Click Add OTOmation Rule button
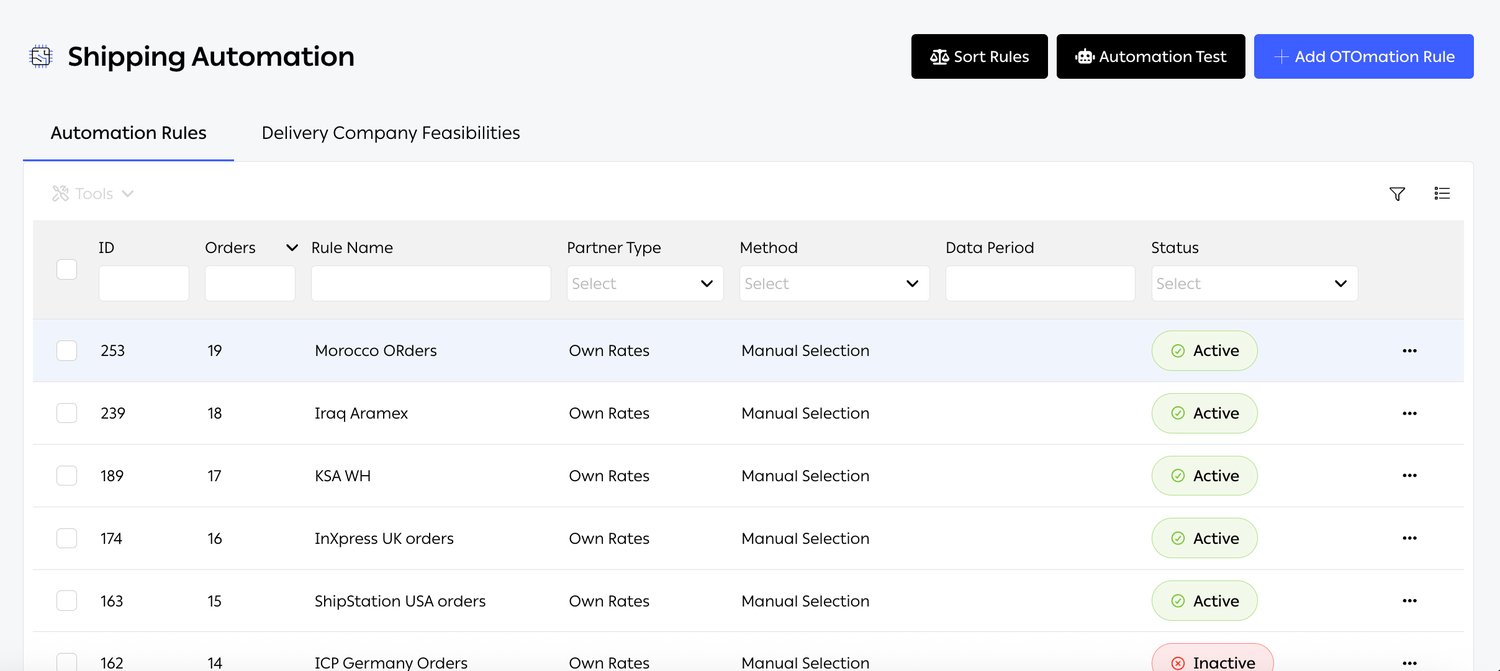 pos(1364,57)
